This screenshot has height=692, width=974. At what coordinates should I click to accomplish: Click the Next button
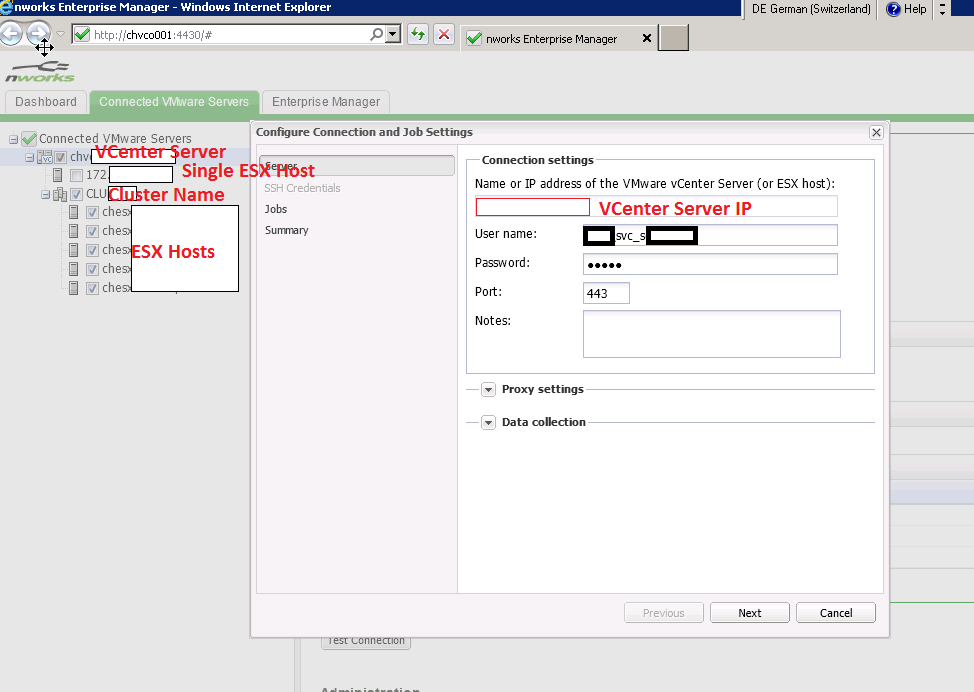pyautogui.click(x=750, y=612)
